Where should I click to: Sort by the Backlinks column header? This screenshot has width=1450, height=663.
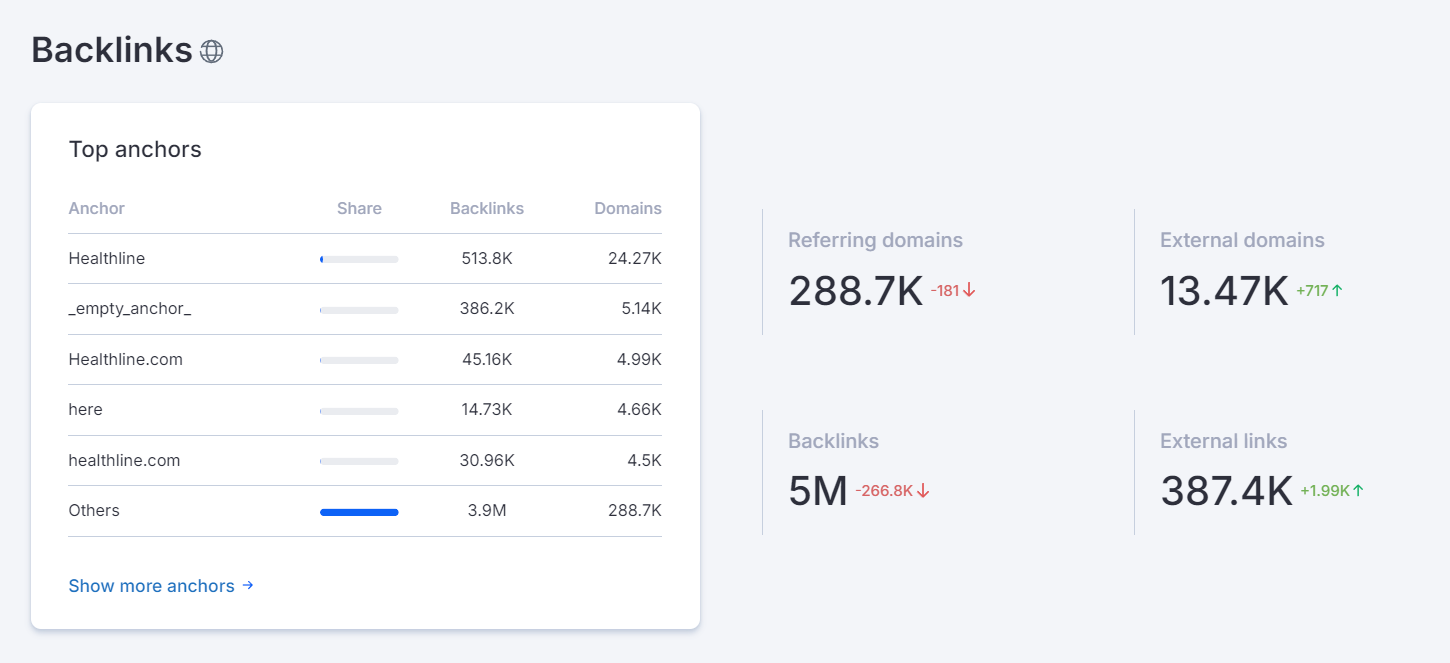pos(487,208)
